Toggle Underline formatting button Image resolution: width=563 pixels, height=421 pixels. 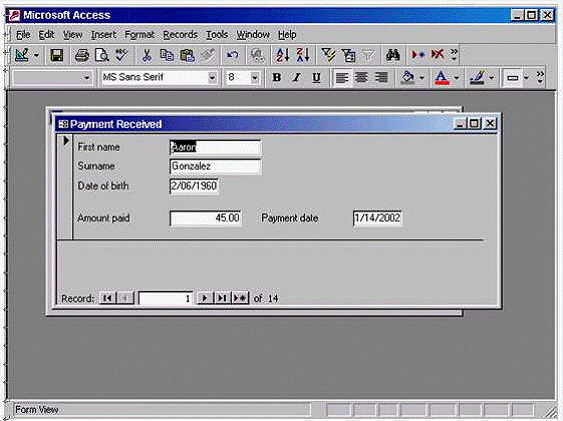coord(316,77)
